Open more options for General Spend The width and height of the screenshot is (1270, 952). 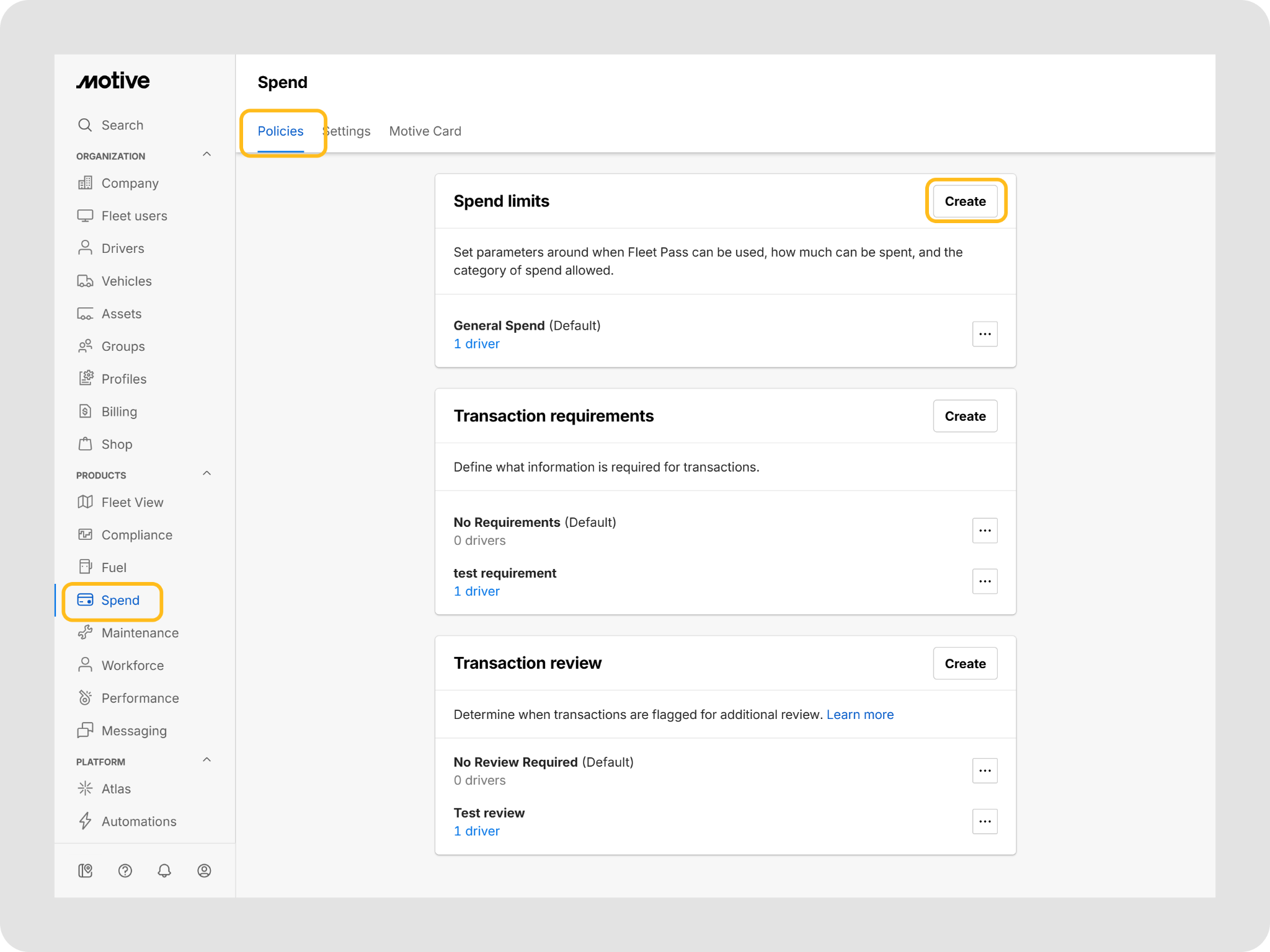tap(985, 334)
